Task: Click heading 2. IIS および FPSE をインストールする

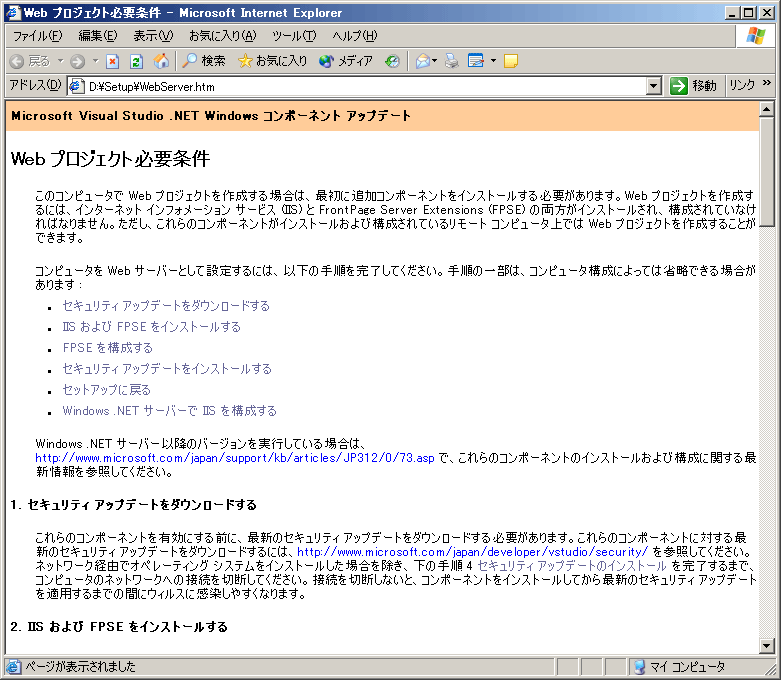Action: point(119,627)
